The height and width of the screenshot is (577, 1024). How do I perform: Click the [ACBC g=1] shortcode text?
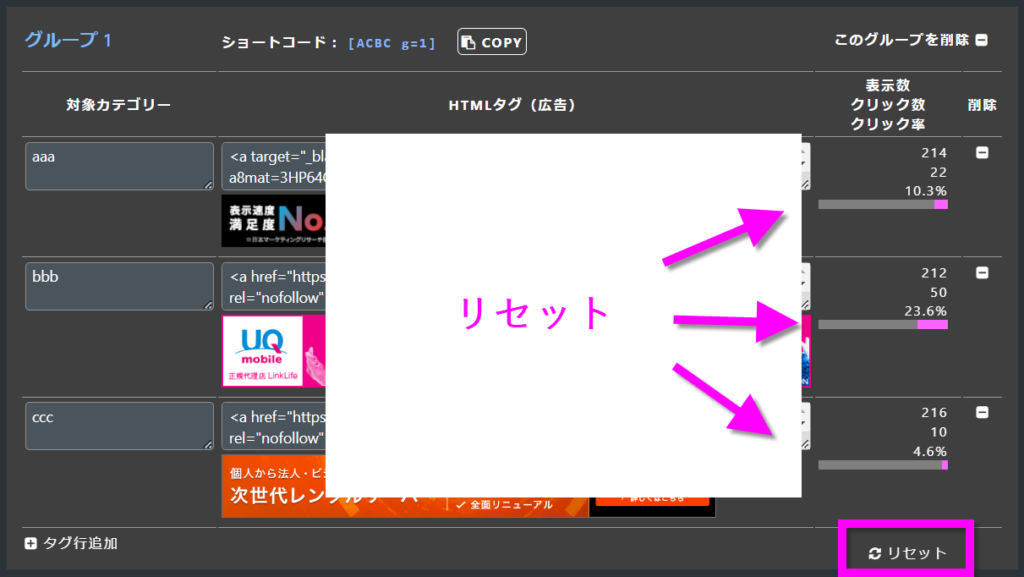point(392,43)
